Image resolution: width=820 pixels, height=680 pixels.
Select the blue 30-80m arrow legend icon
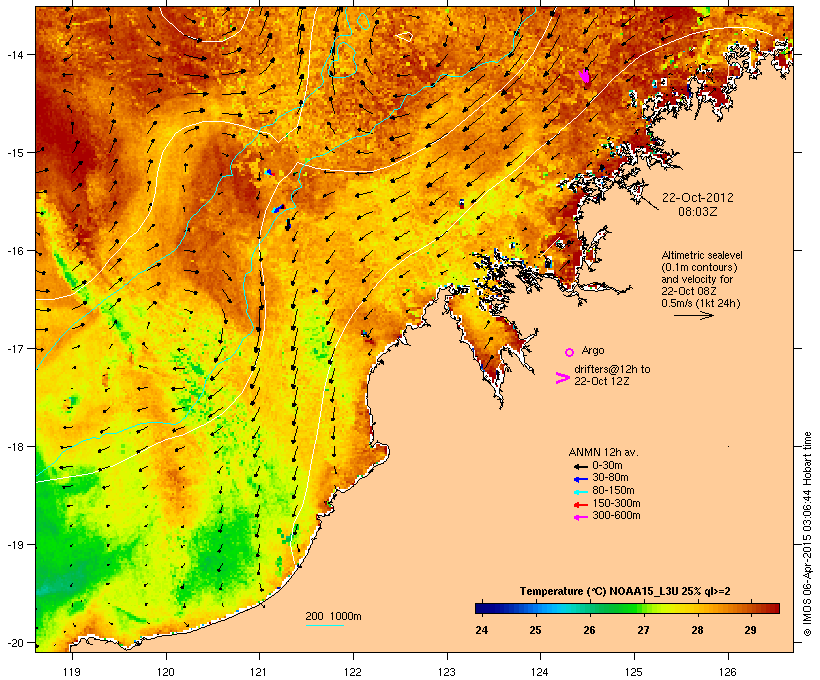pyautogui.click(x=580, y=479)
